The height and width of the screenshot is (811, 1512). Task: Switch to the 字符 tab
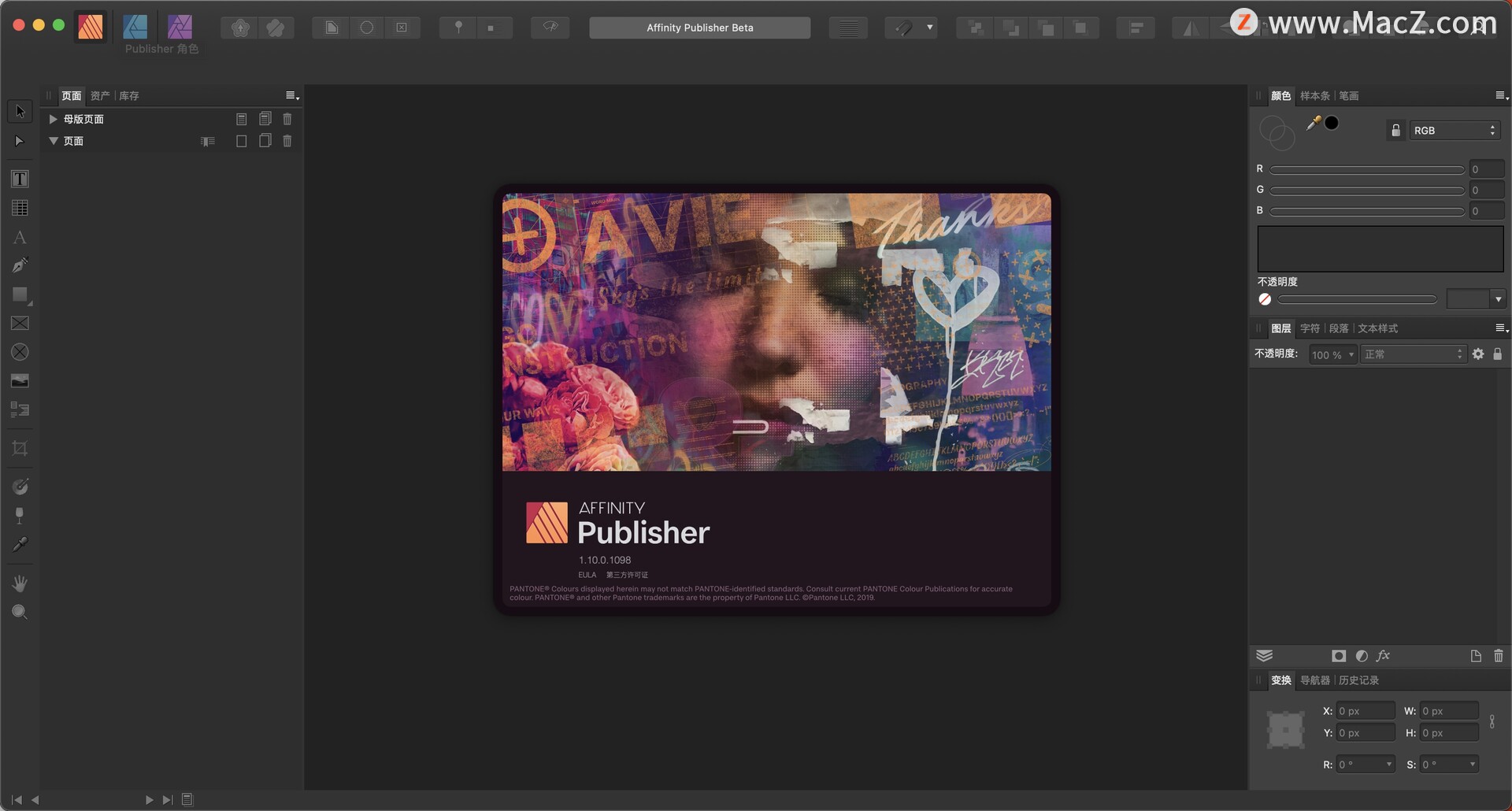[1310, 328]
